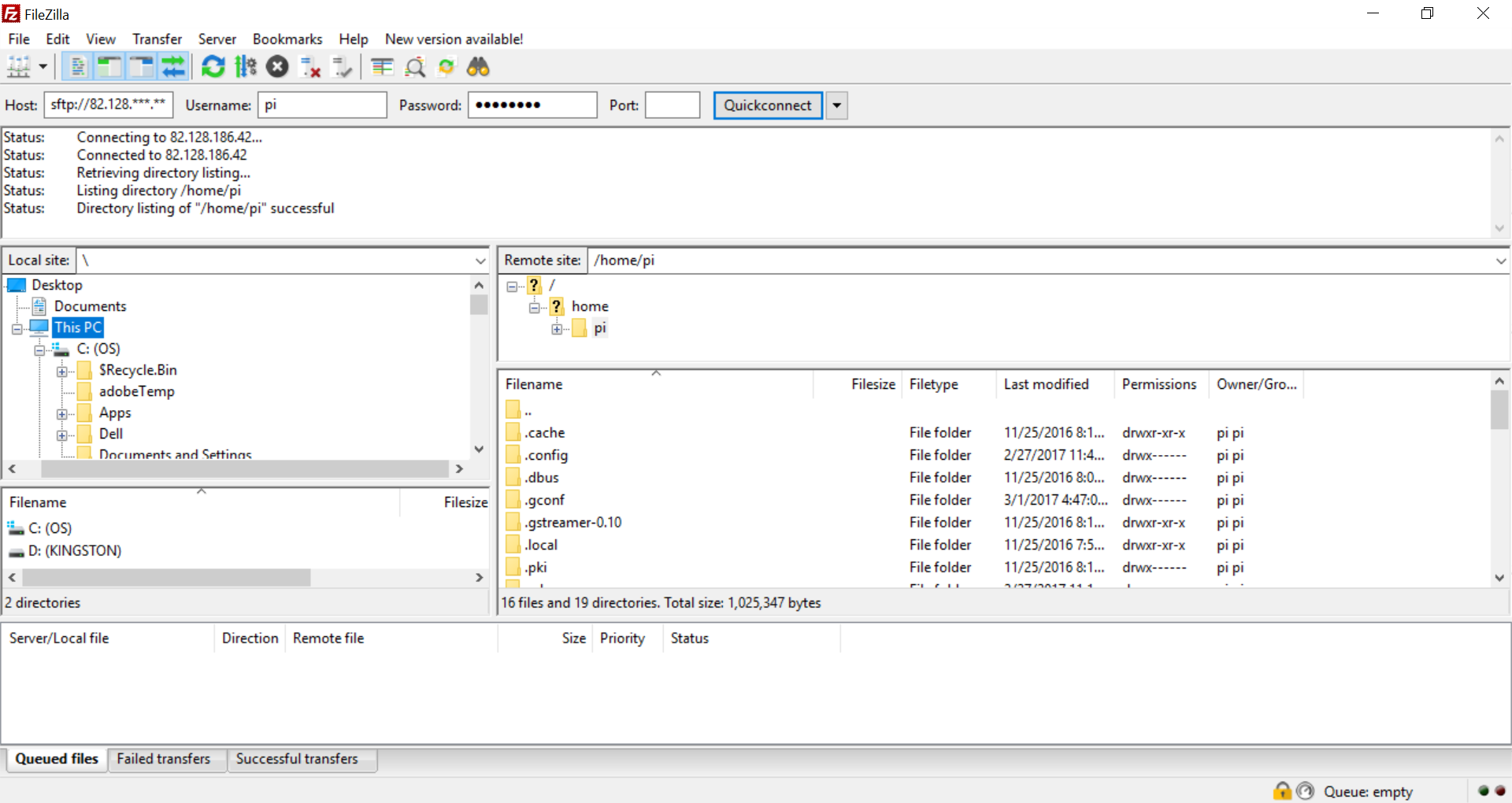The height and width of the screenshot is (803, 1512).
Task: Open the Remote site path dropdown
Action: tap(1500, 261)
